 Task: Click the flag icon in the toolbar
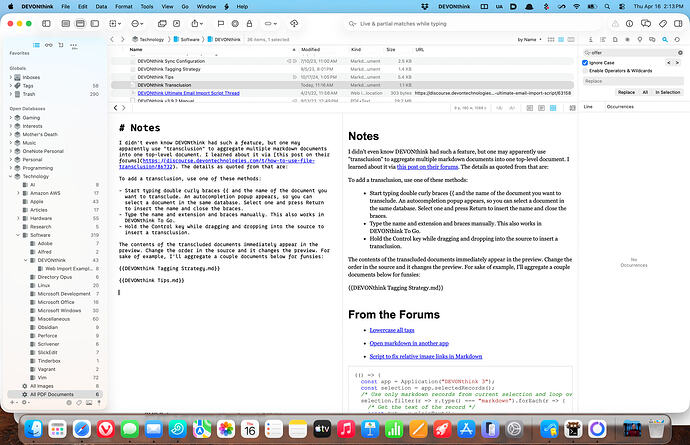tap(221, 24)
